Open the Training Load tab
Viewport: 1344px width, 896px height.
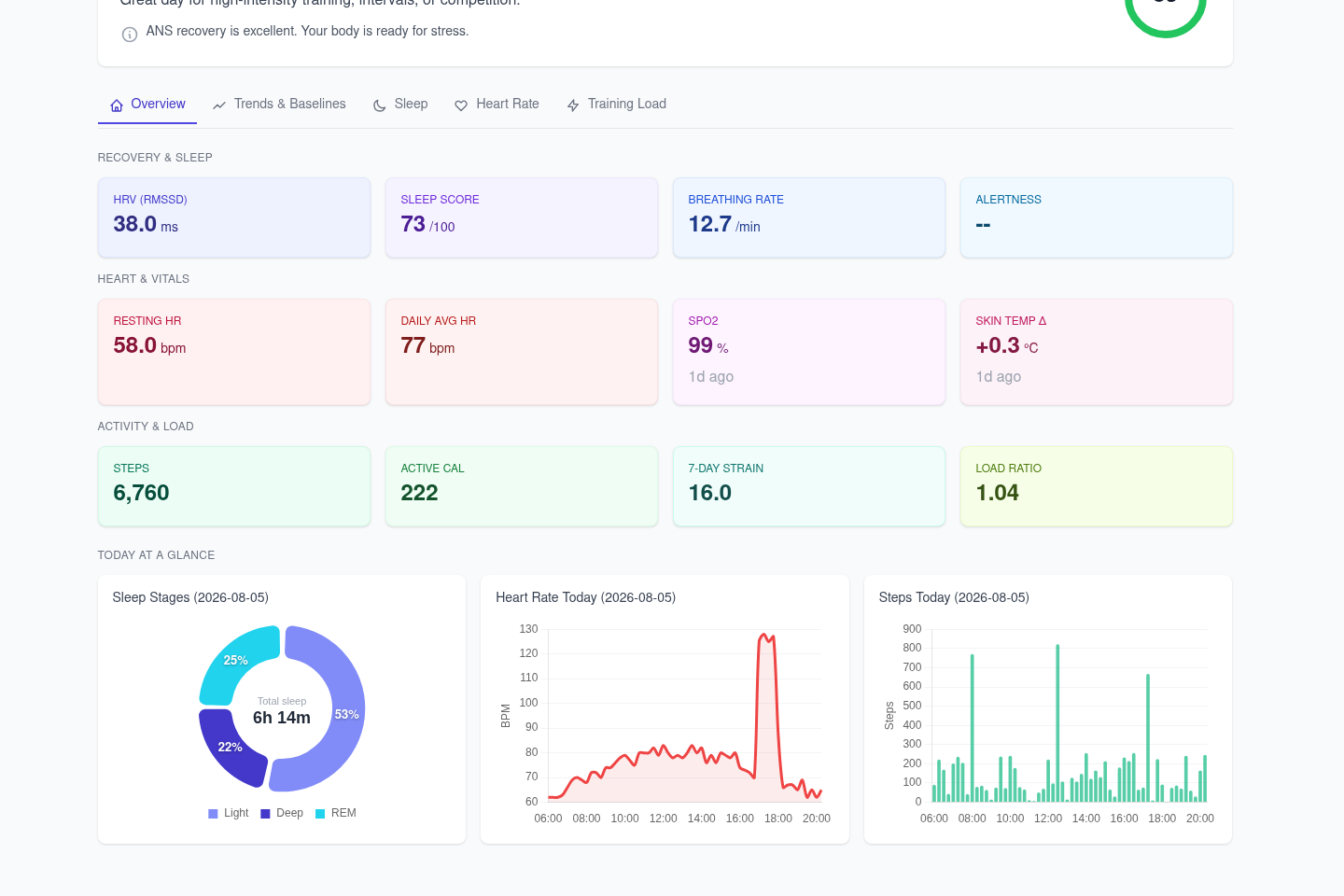click(x=616, y=104)
